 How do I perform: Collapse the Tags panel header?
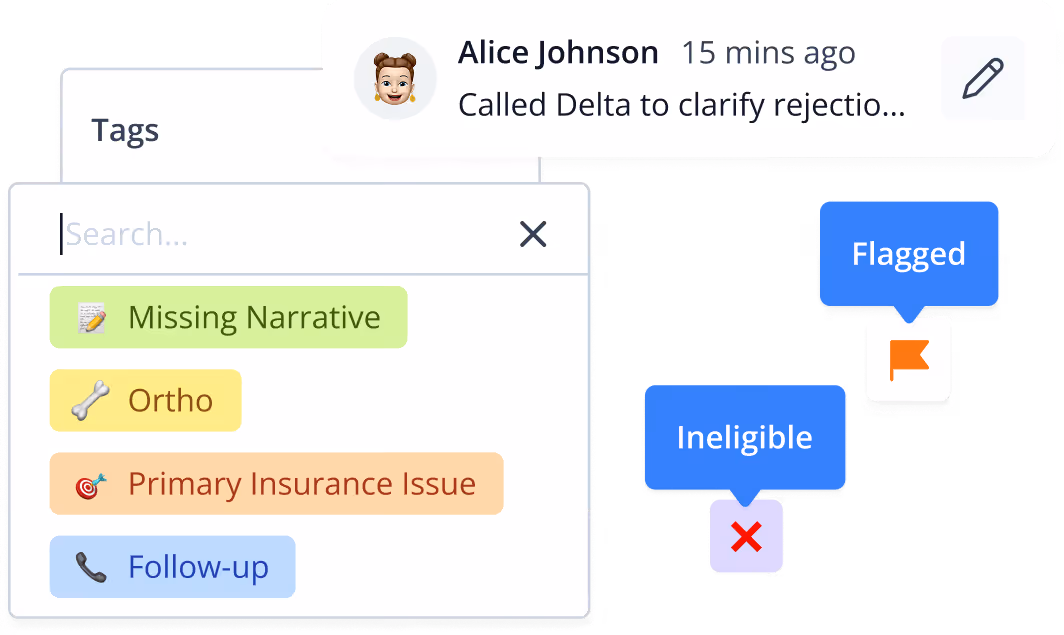click(125, 130)
